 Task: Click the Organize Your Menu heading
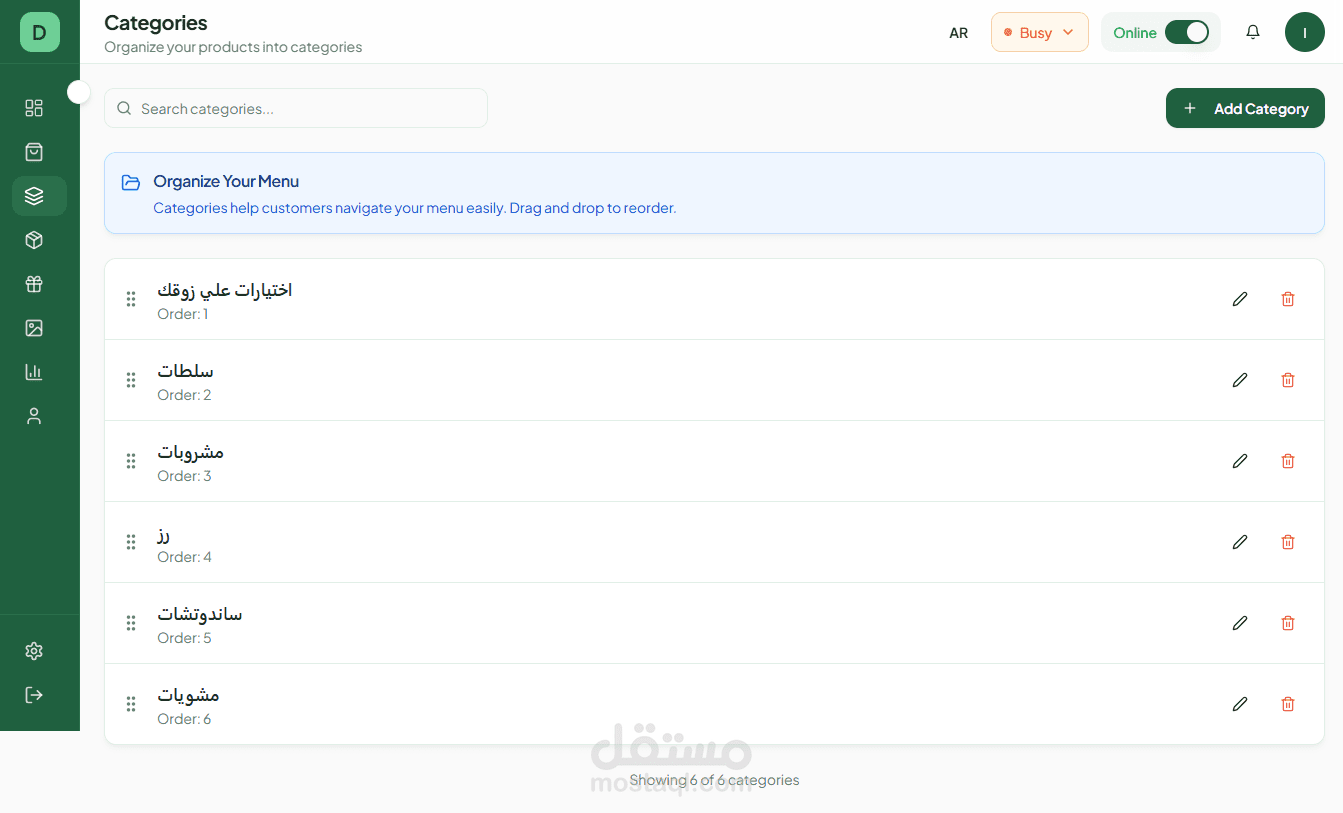(x=226, y=181)
